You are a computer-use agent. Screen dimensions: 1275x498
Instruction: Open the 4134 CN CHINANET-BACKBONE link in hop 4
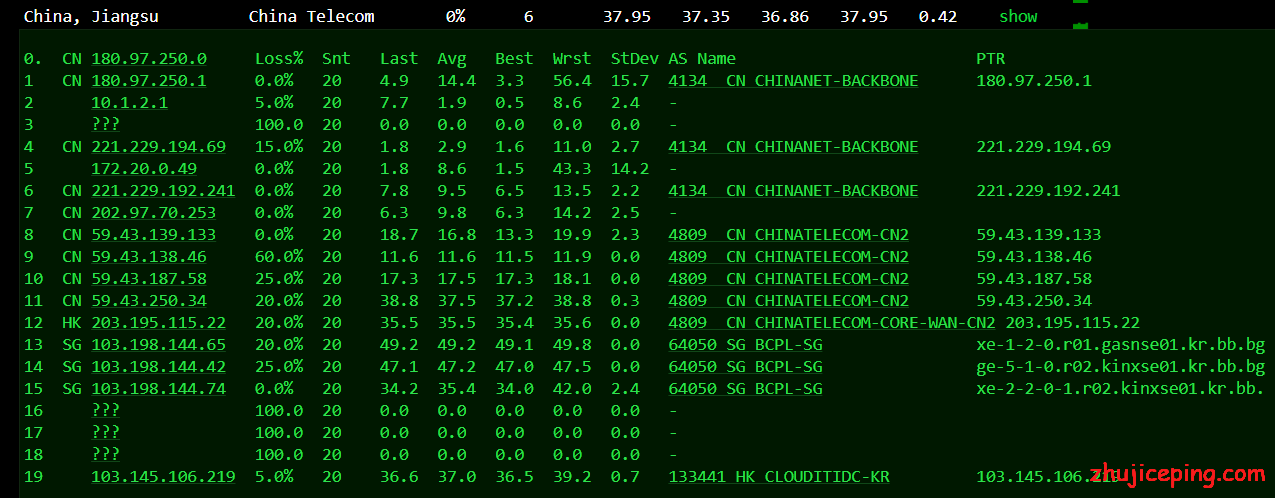(x=793, y=147)
